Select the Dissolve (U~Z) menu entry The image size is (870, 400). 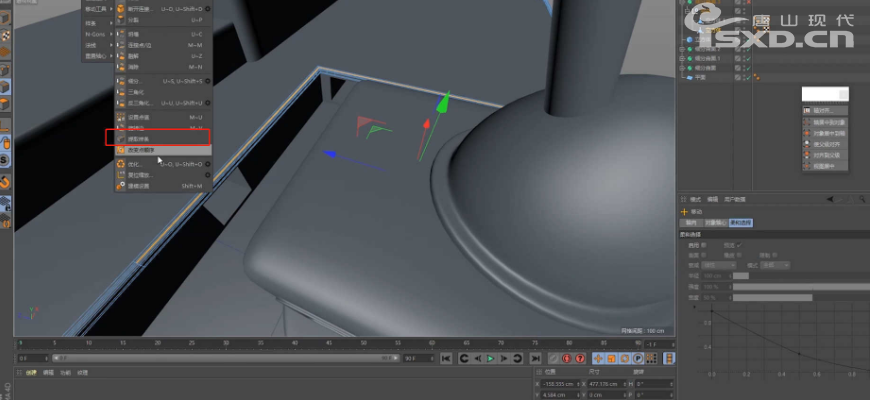coord(134,56)
